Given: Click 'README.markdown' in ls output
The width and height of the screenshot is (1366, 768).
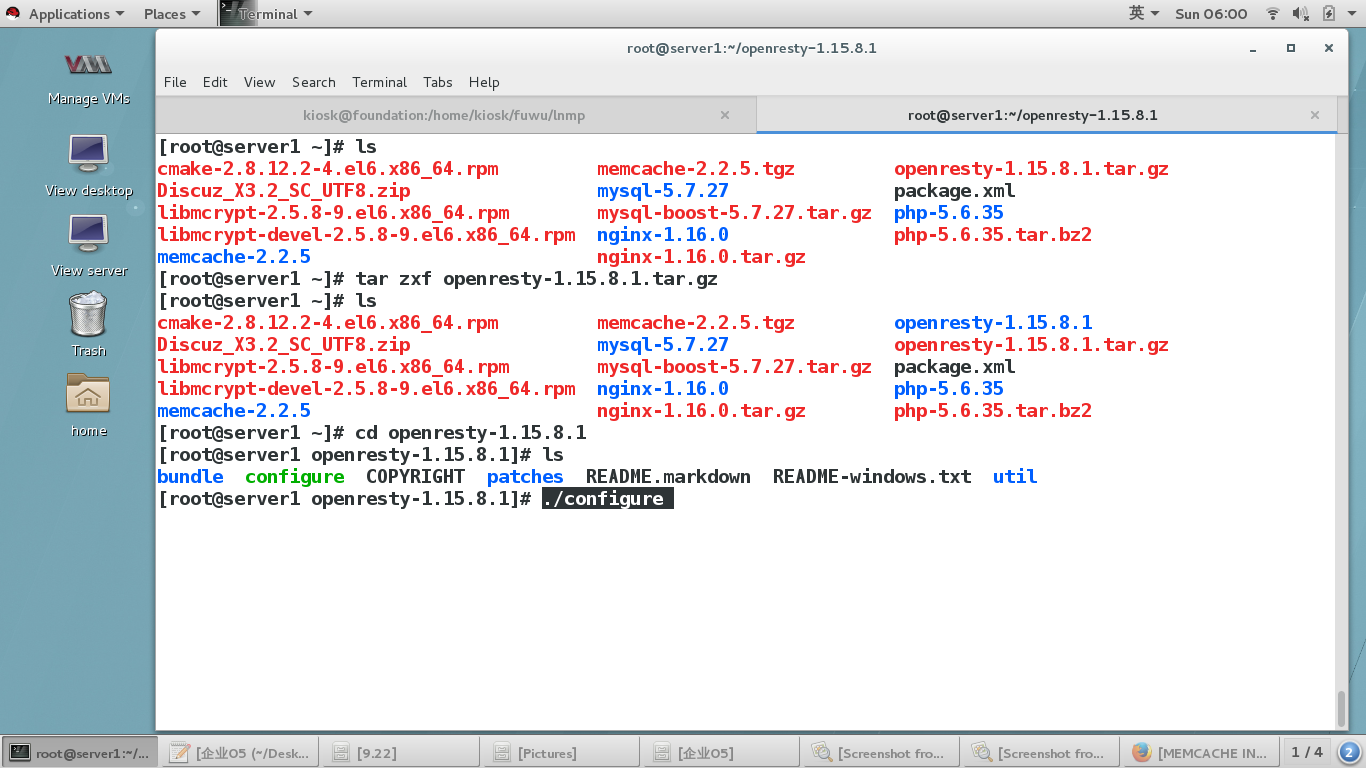Looking at the screenshot, I should (x=668, y=477).
